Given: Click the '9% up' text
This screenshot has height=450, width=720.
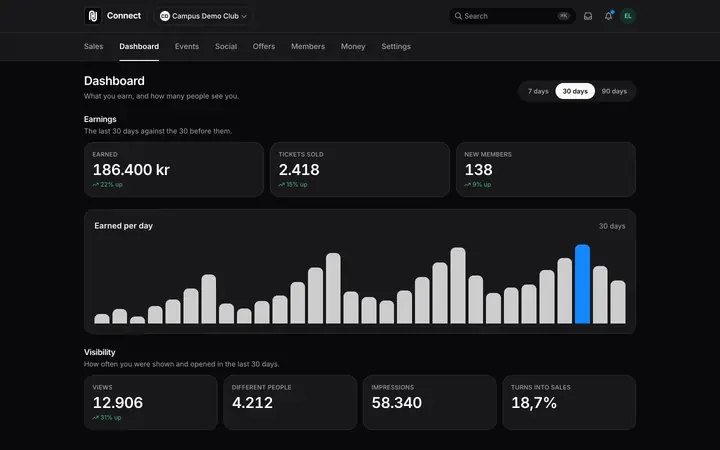Looking at the screenshot, I should point(482,185).
